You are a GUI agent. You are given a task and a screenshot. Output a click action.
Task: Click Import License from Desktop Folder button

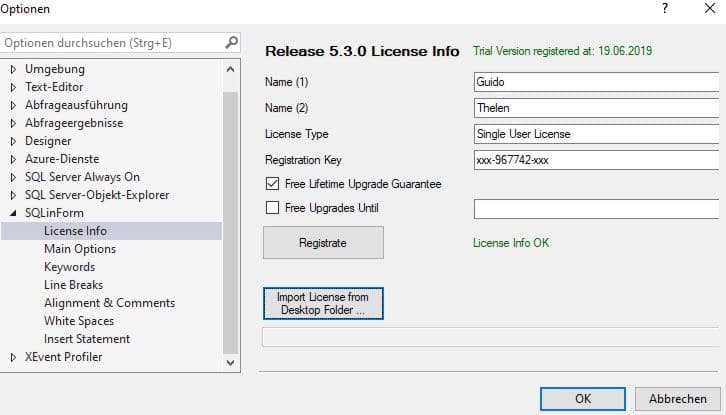[323, 303]
